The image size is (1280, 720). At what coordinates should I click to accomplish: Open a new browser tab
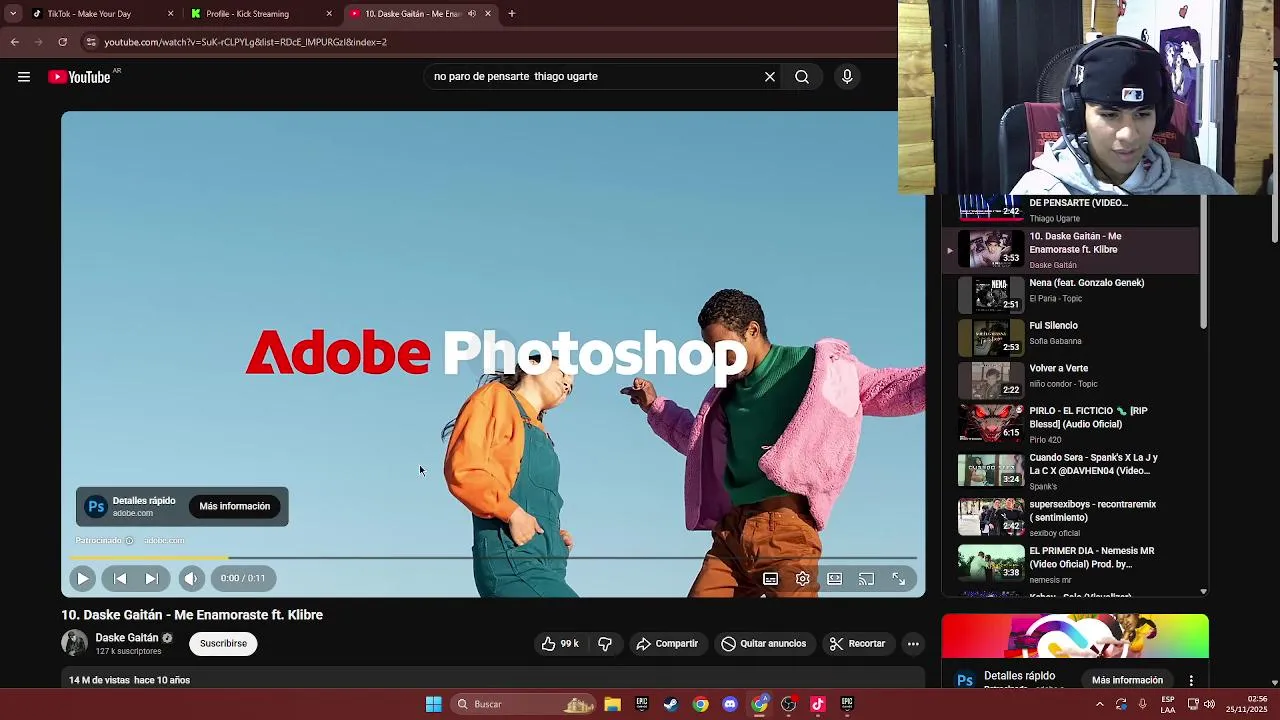(x=511, y=14)
